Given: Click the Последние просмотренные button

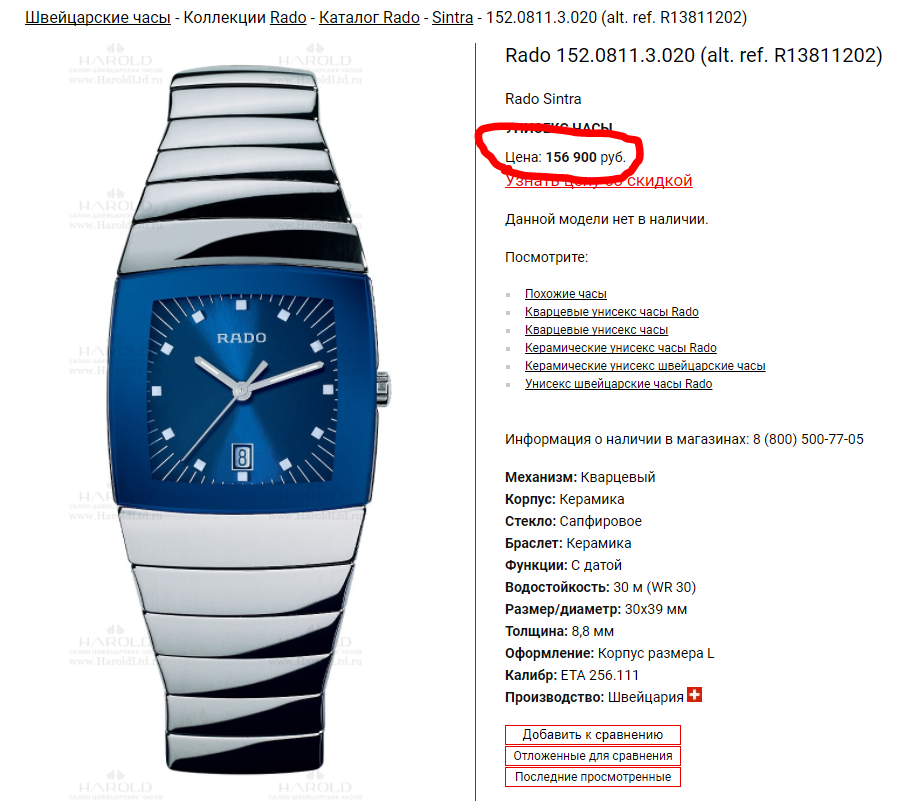Looking at the screenshot, I should pos(593,777).
